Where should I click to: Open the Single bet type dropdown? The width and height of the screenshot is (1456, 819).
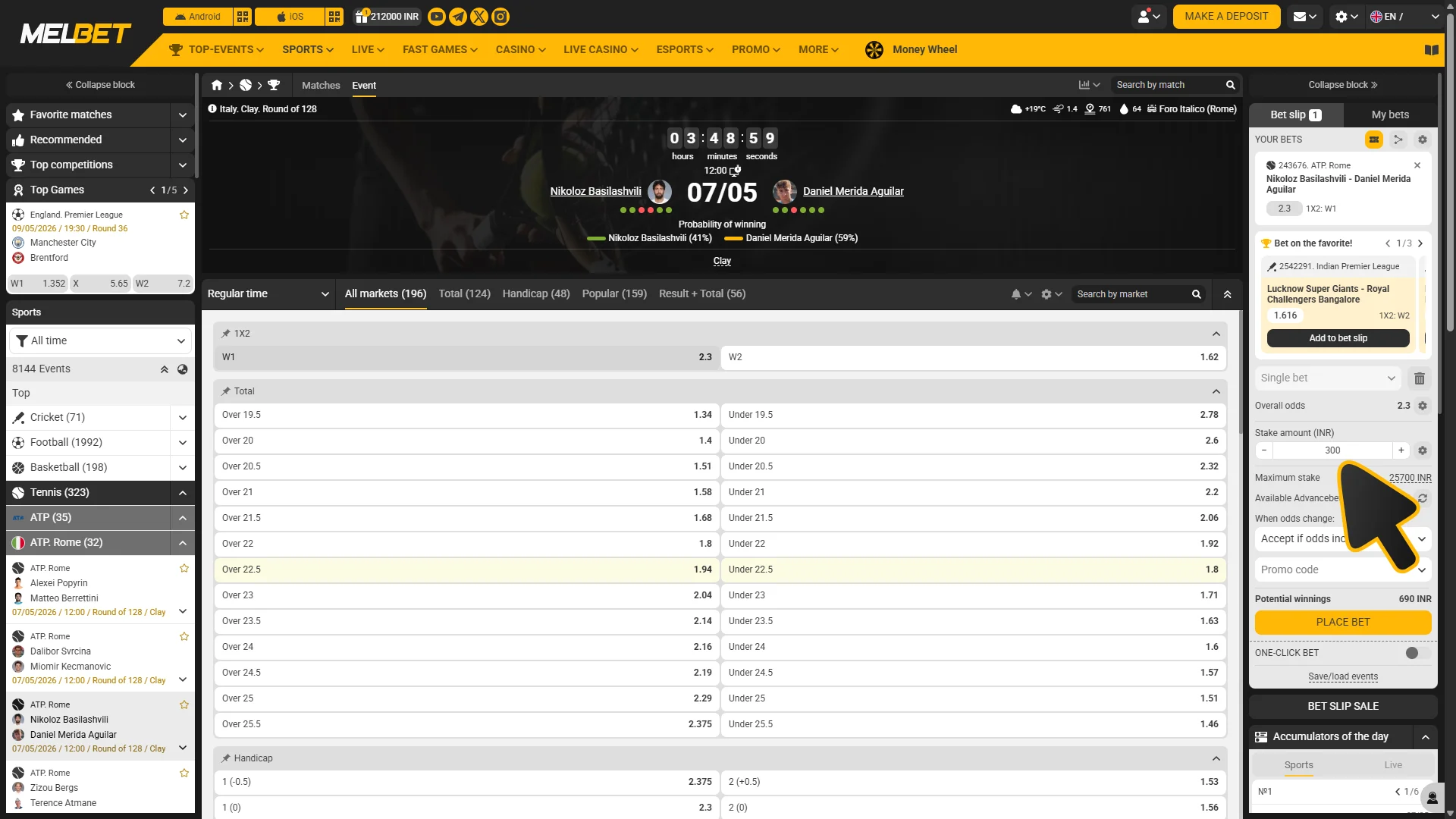tap(1329, 378)
